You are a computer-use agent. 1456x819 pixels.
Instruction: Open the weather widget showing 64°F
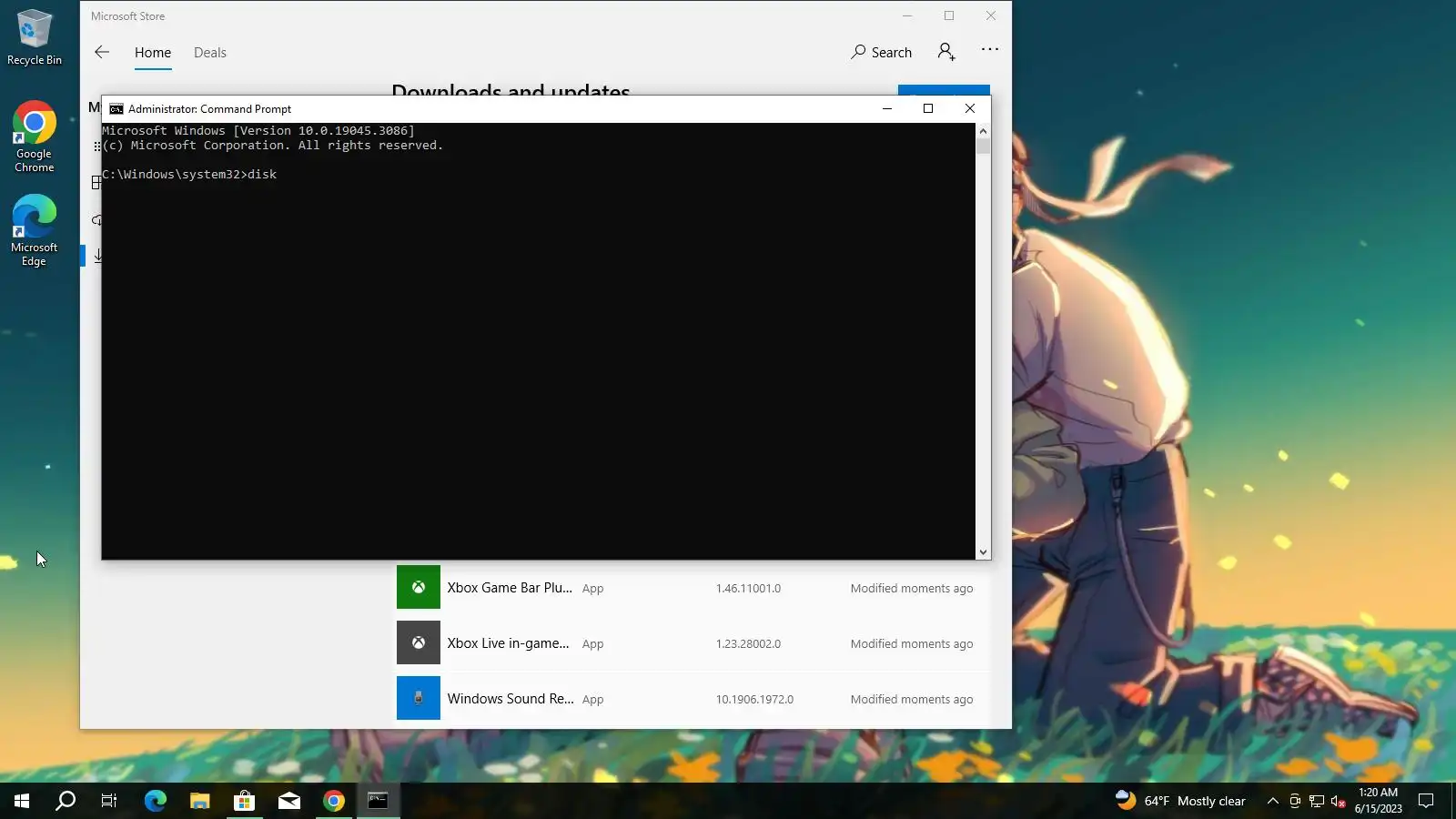click(1180, 801)
